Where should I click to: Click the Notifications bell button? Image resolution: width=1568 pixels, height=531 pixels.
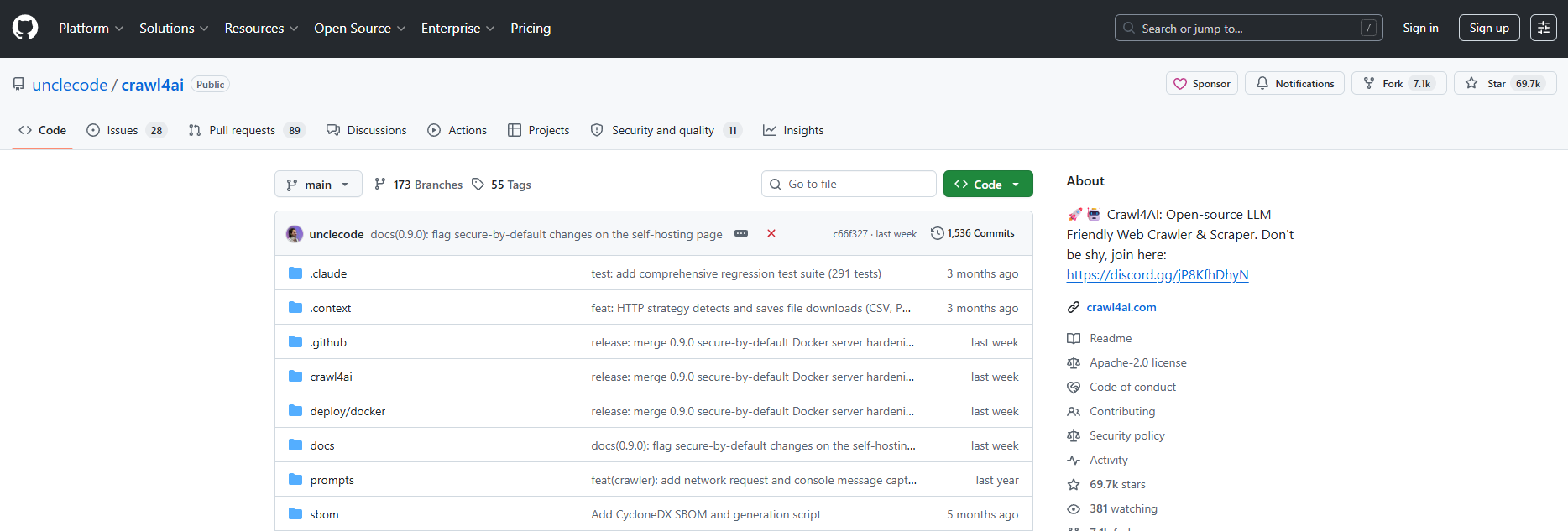click(x=1294, y=83)
